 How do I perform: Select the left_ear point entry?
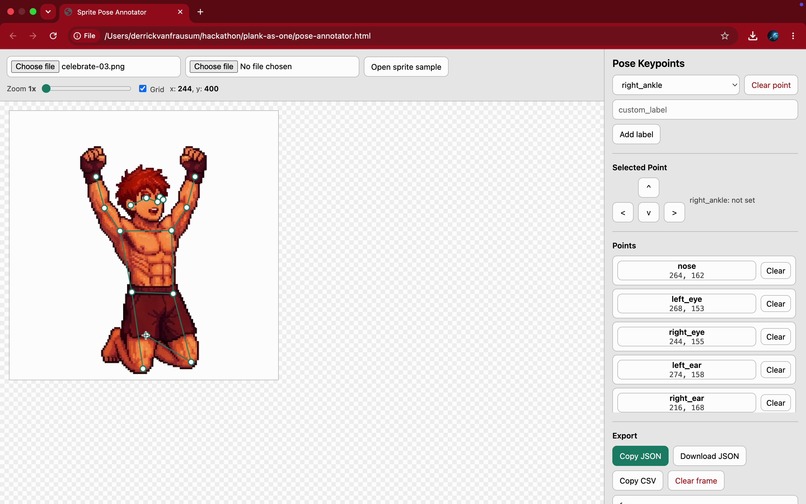click(686, 369)
